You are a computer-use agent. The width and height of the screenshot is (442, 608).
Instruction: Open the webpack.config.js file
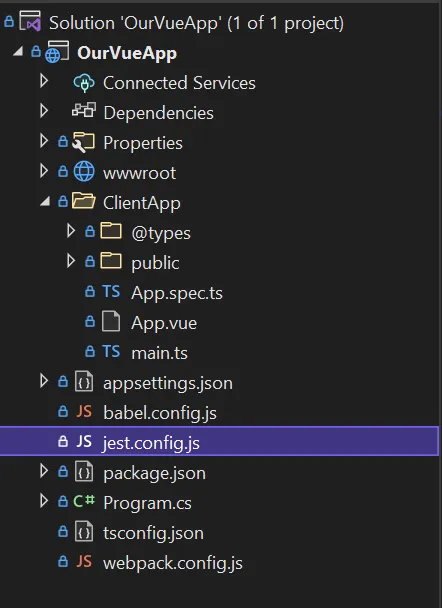(173, 563)
